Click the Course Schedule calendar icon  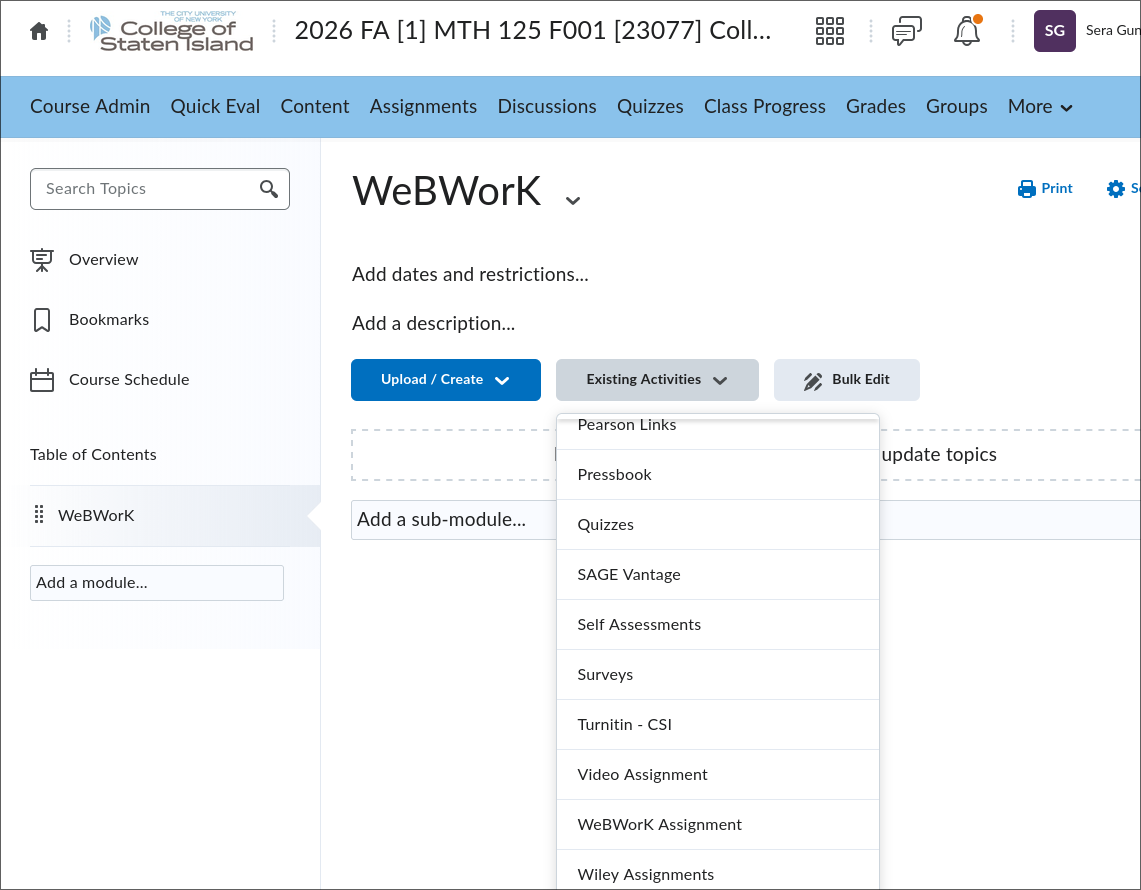pyautogui.click(x=42, y=380)
